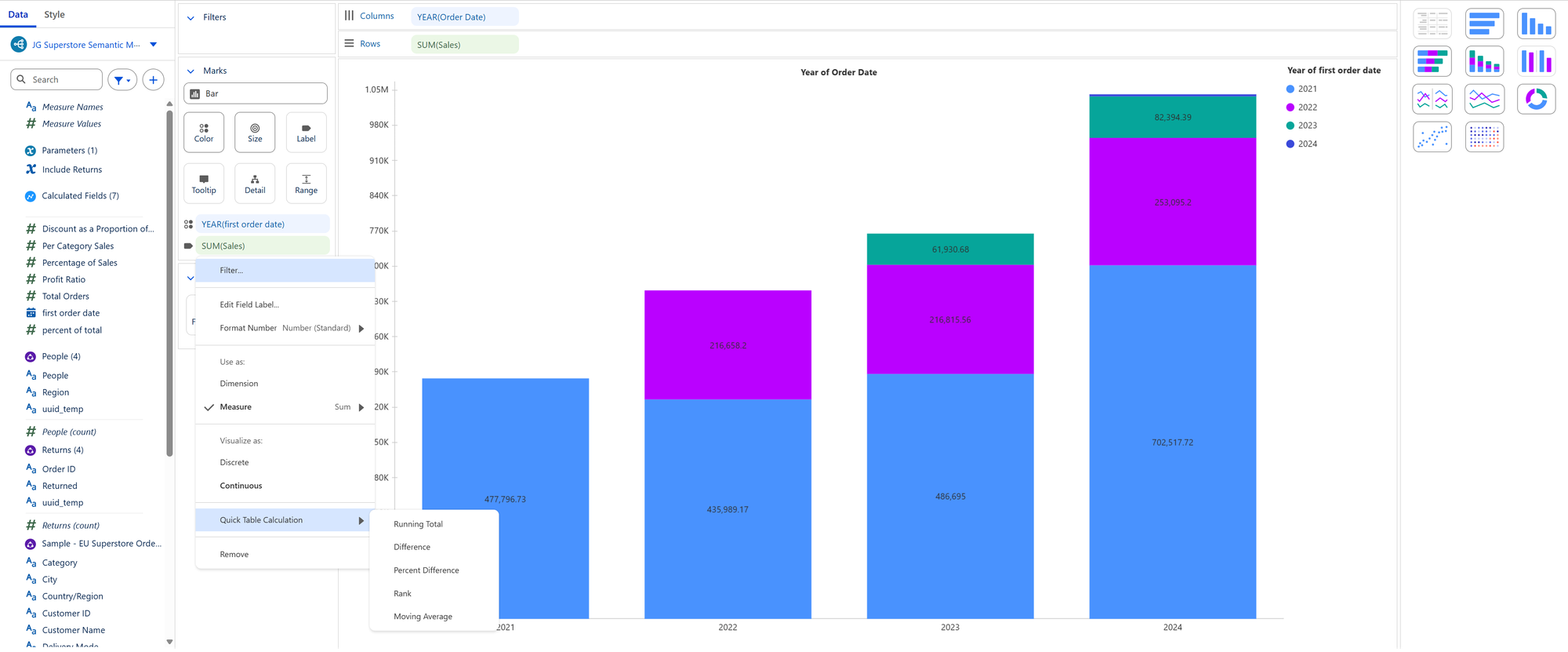Select the side-by-side line chart type
The width and height of the screenshot is (1568, 652).
(x=1432, y=99)
